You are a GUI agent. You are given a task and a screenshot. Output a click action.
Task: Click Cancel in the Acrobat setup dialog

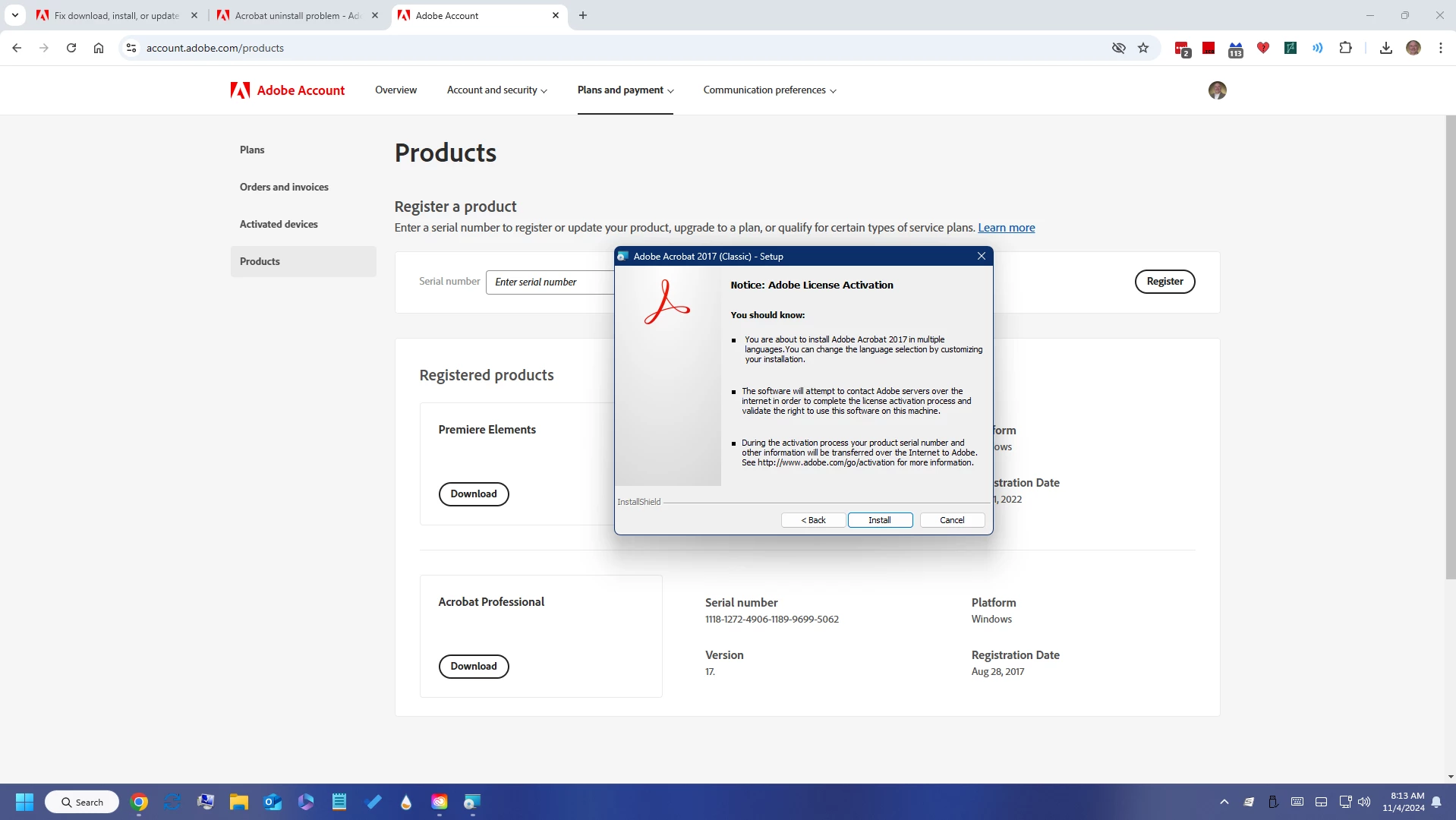[x=952, y=520]
